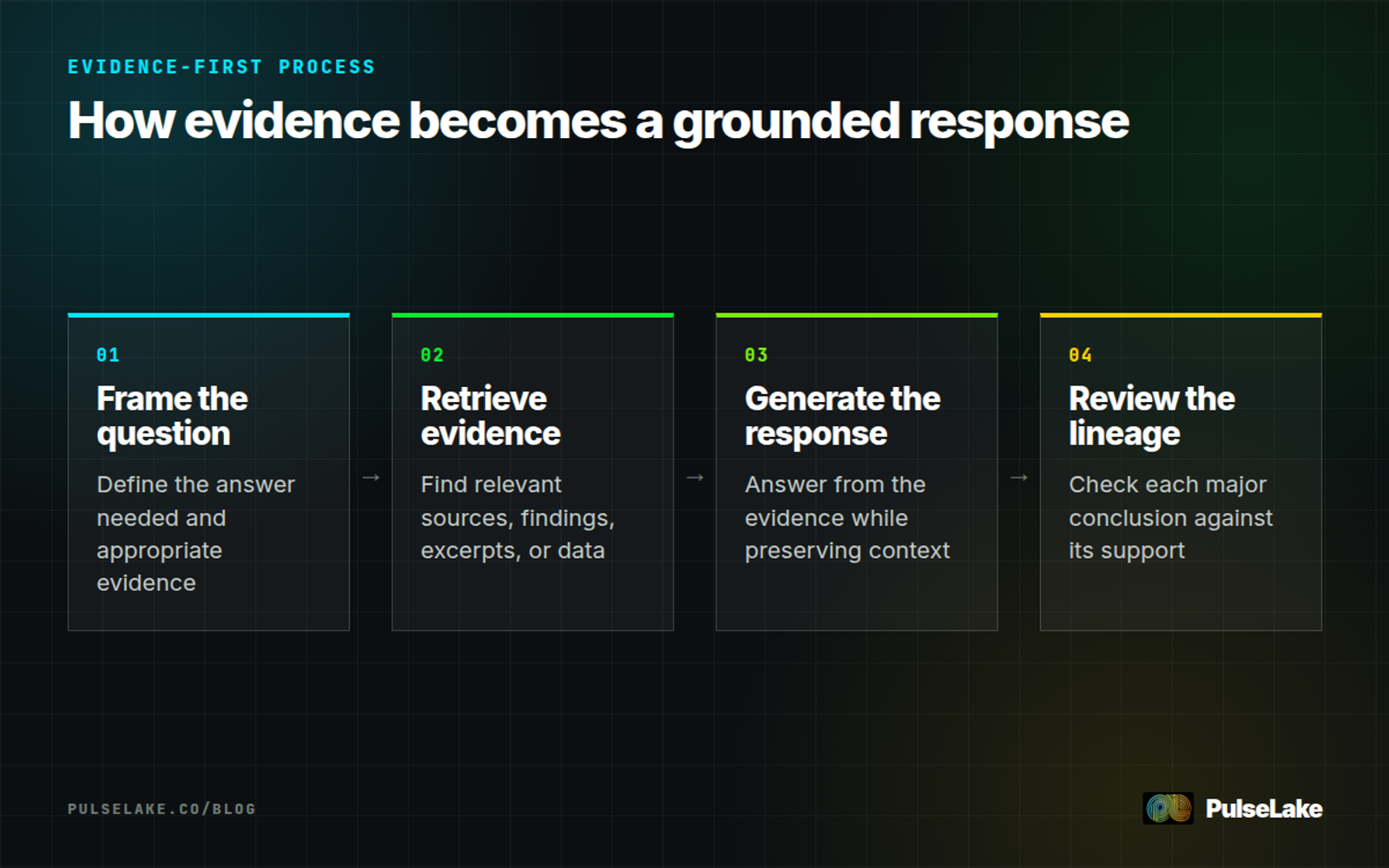Viewport: 1389px width, 868px height.
Task: Click the PulseLake logo icon
Action: tap(1168, 808)
